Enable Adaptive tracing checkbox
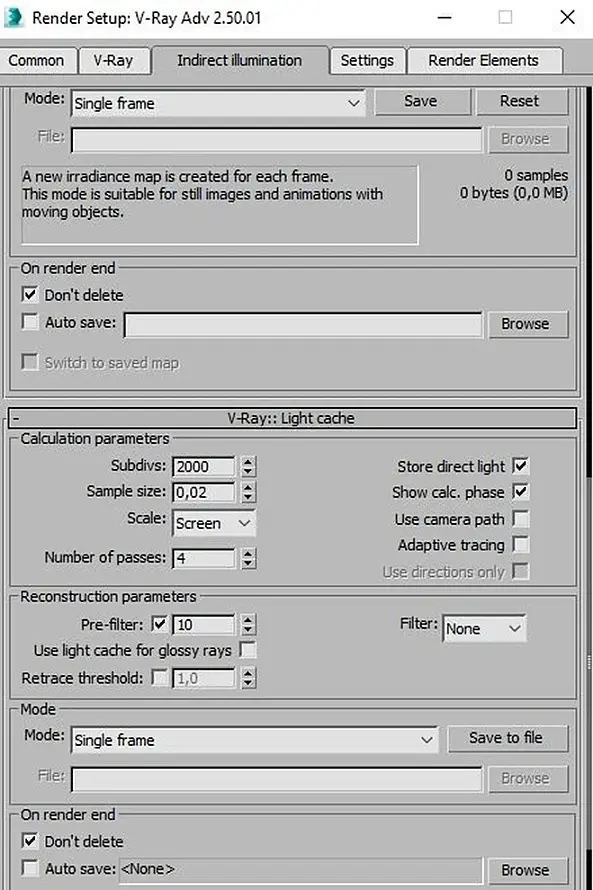Viewport: 593px width, 890px height. pyautogui.click(x=520, y=545)
